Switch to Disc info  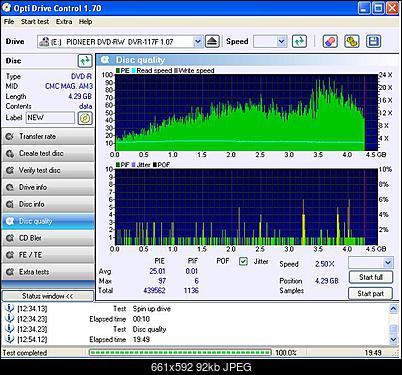(48, 204)
